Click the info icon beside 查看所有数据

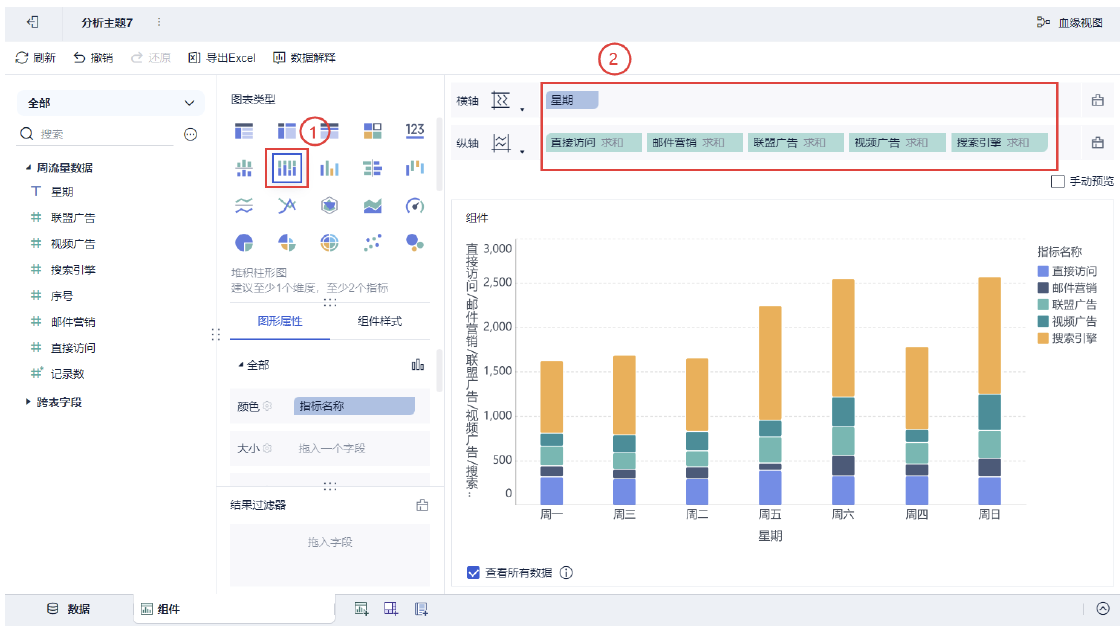(566, 572)
